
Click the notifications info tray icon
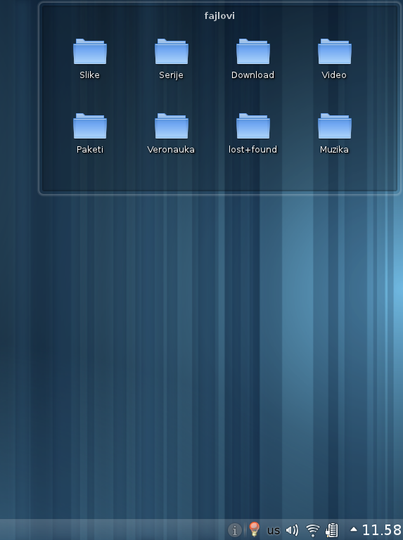[x=235, y=530]
